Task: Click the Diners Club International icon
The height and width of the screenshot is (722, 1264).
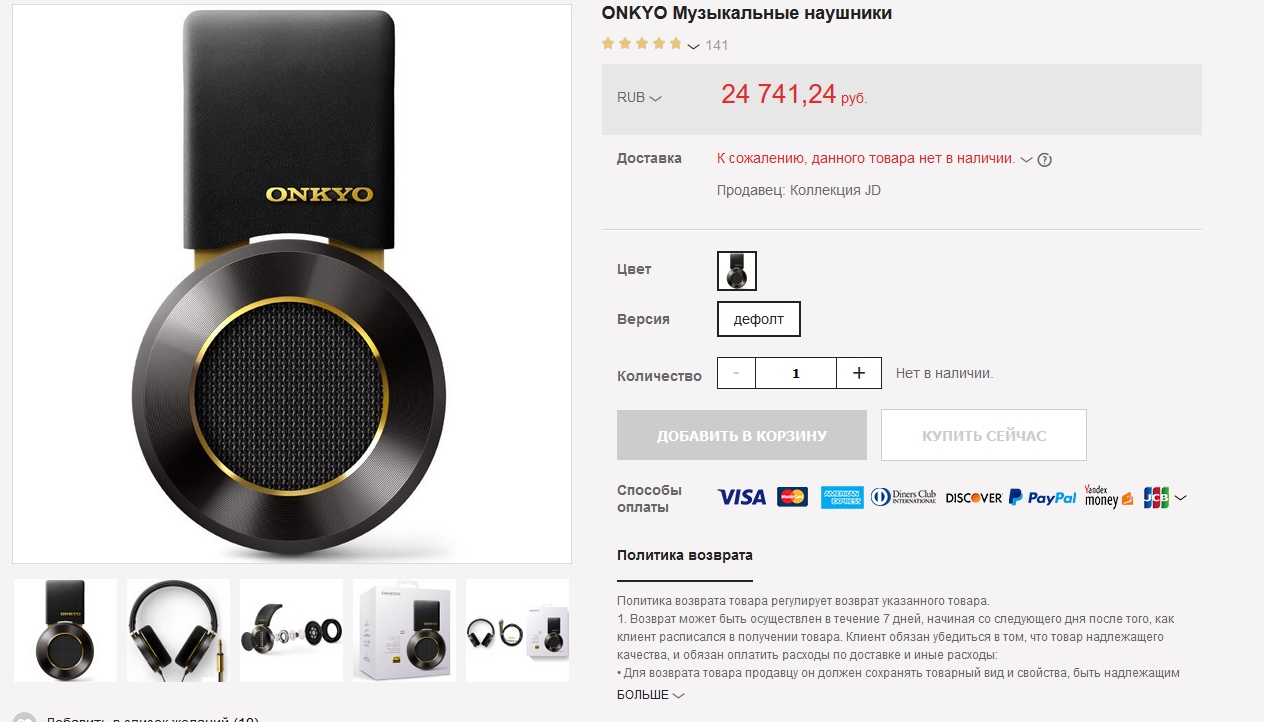Action: [903, 497]
